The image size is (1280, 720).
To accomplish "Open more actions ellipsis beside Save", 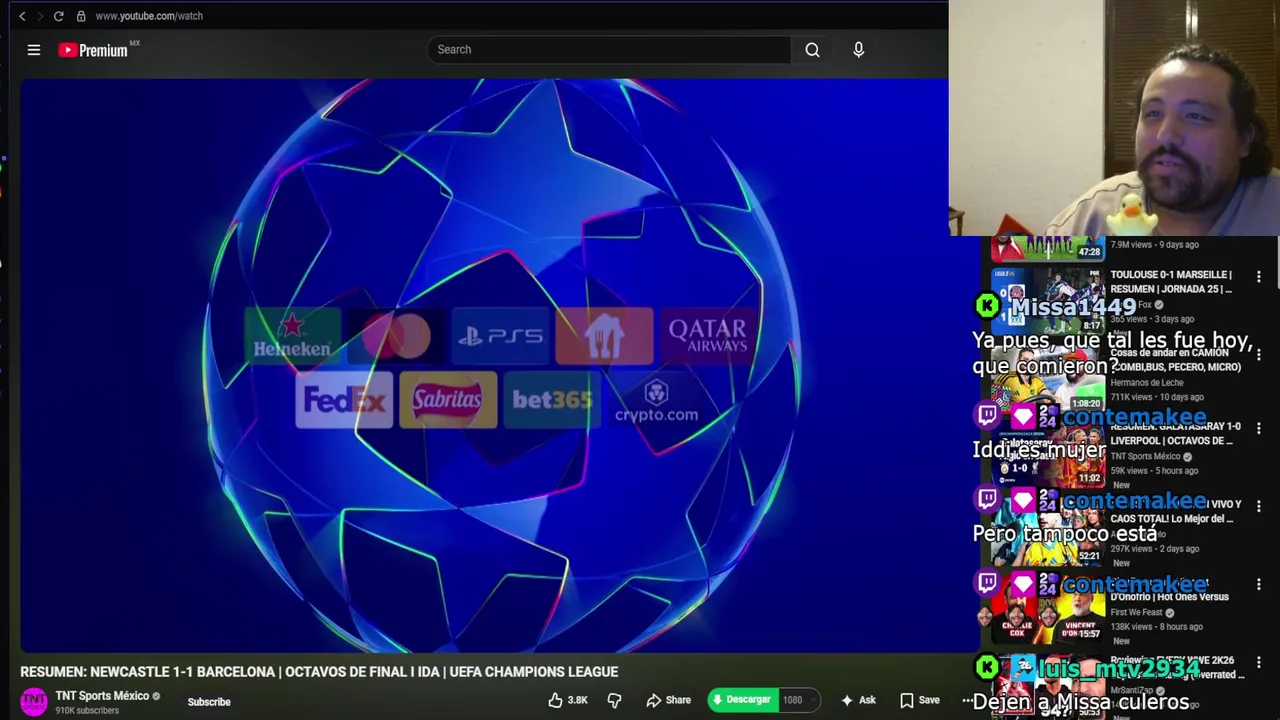I will point(967,700).
